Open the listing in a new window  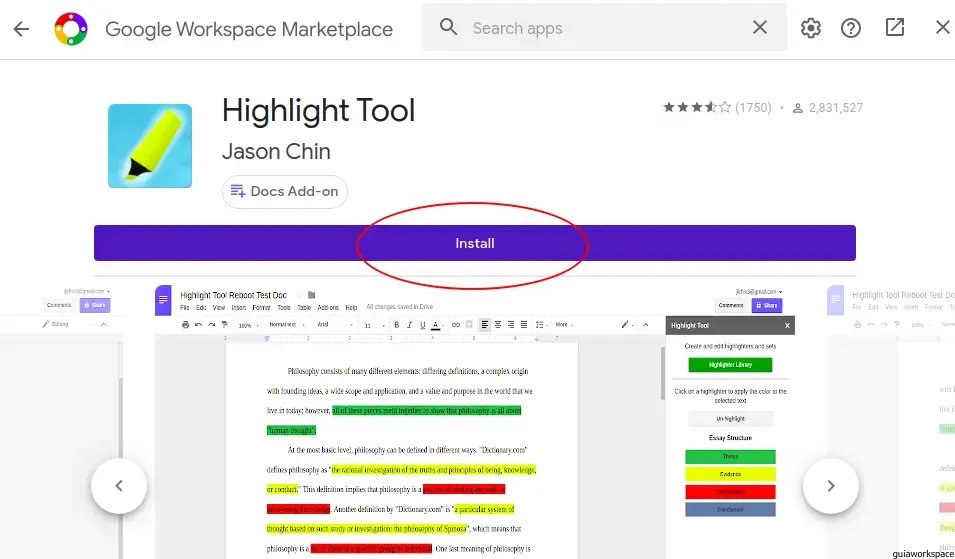point(894,27)
